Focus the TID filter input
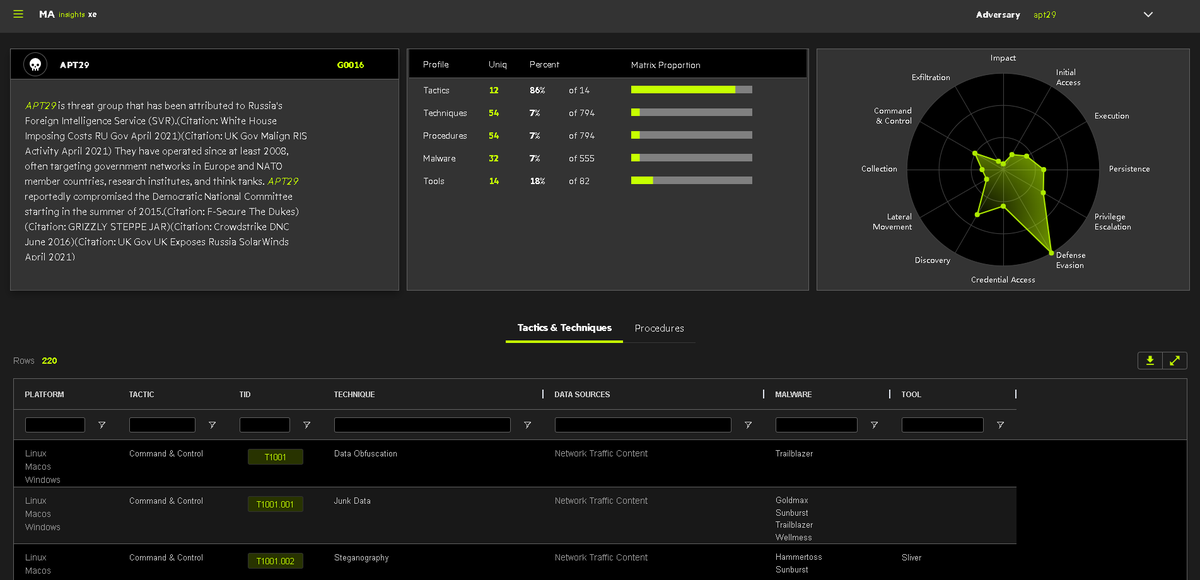Viewport: 1200px width, 580px height. [265, 425]
